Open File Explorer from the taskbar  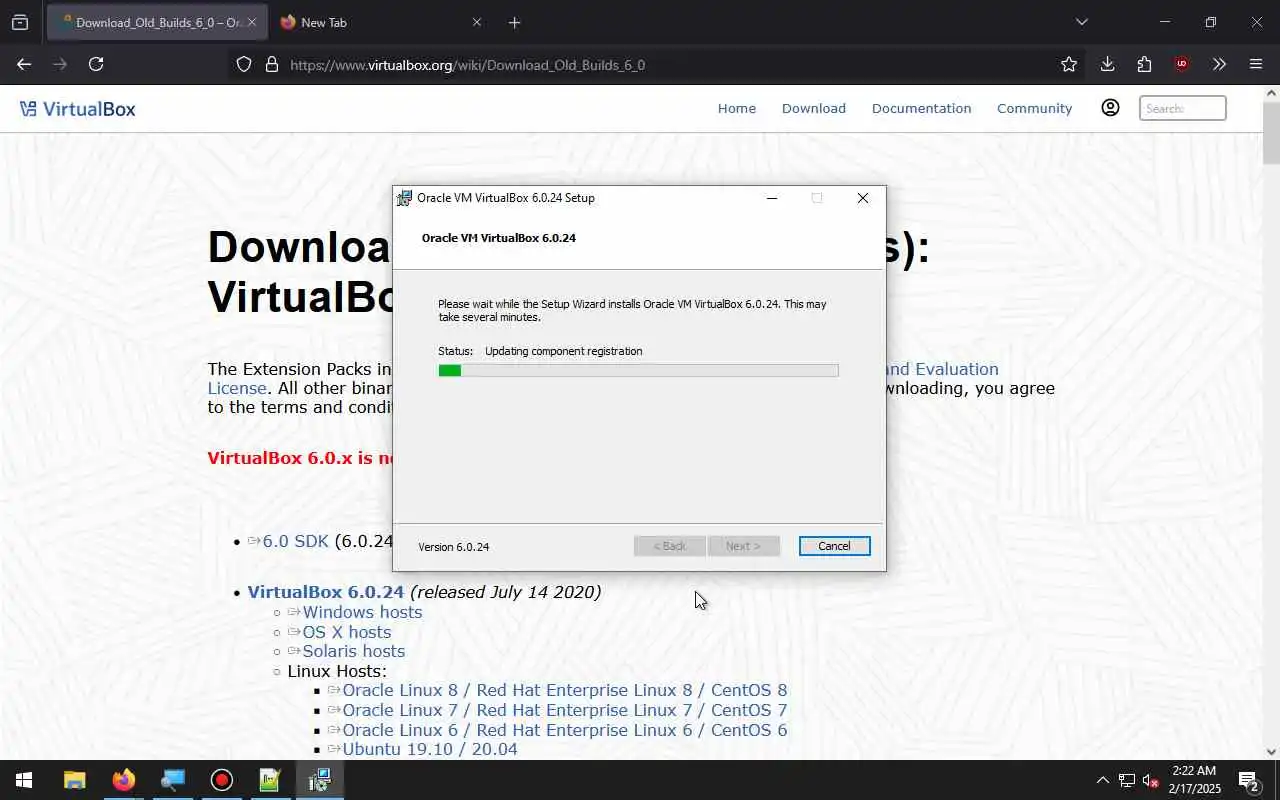(x=75, y=780)
